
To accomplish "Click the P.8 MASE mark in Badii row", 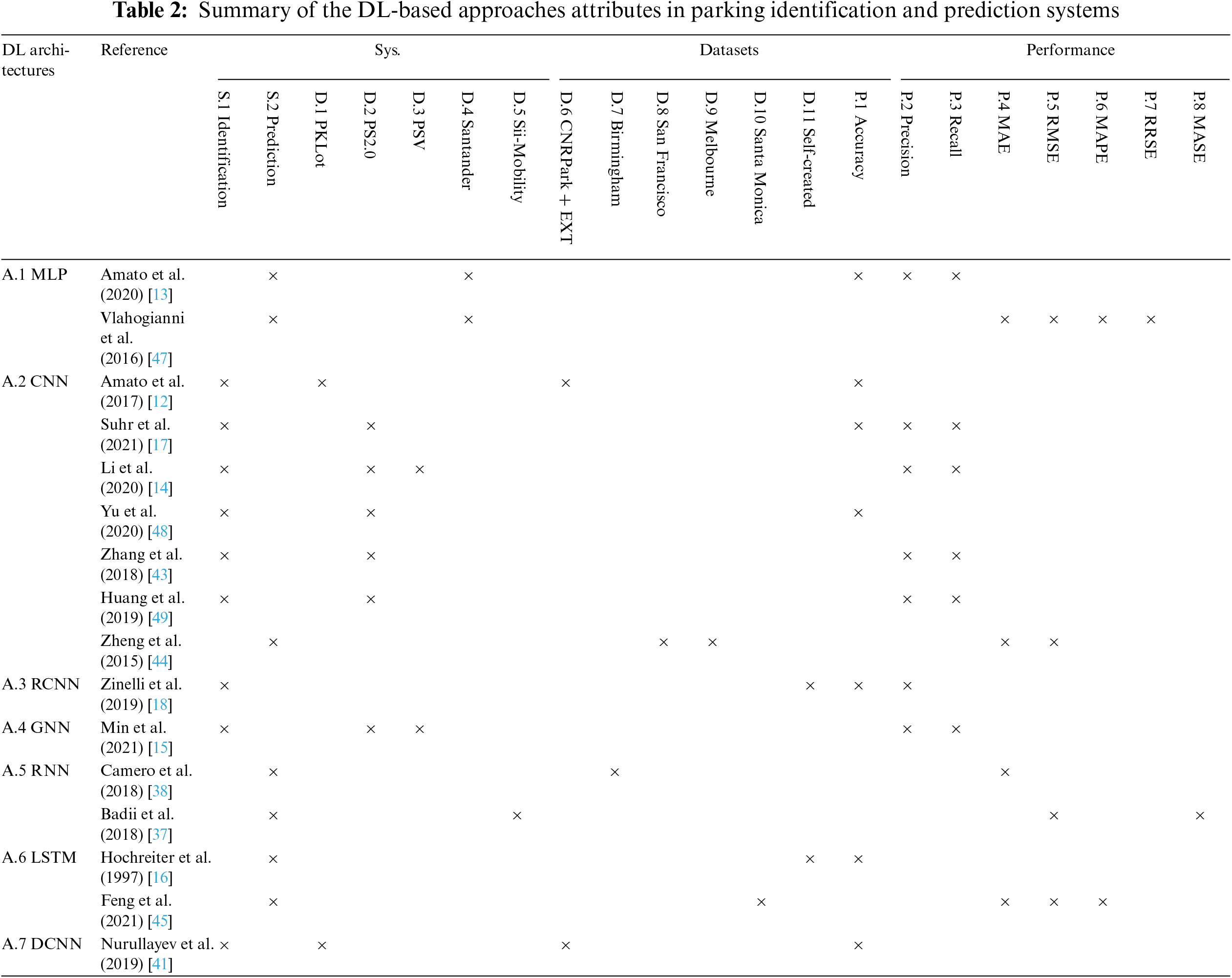I will [1199, 816].
